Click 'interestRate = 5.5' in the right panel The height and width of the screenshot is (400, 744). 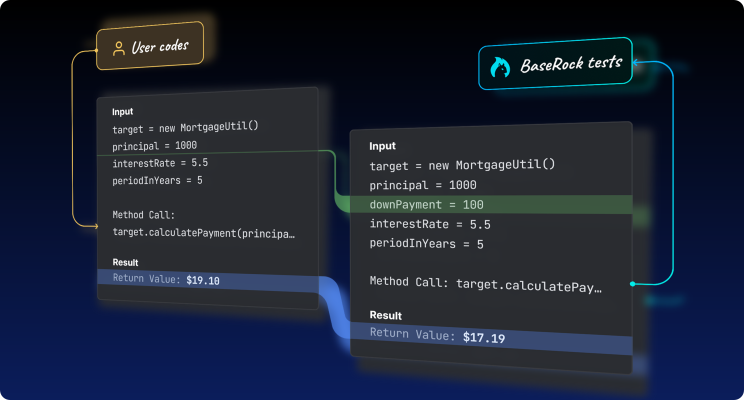coord(430,224)
